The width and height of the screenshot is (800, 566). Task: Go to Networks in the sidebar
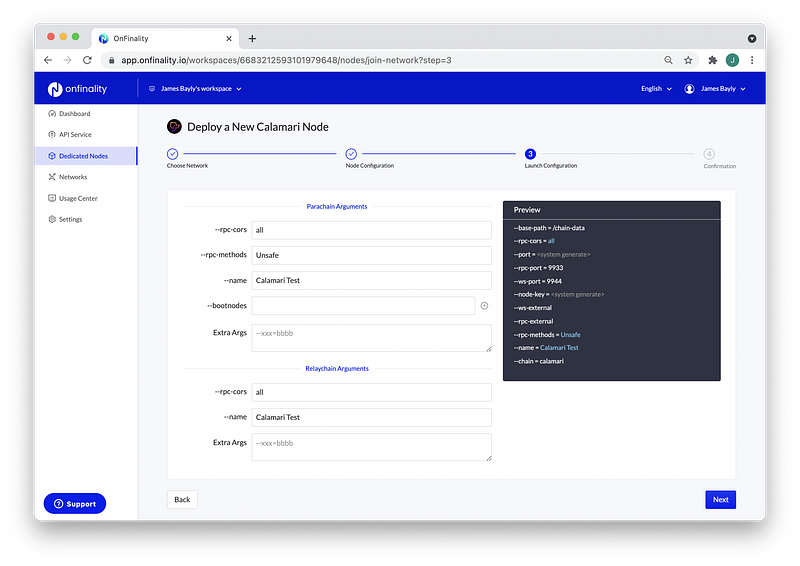pos(67,177)
